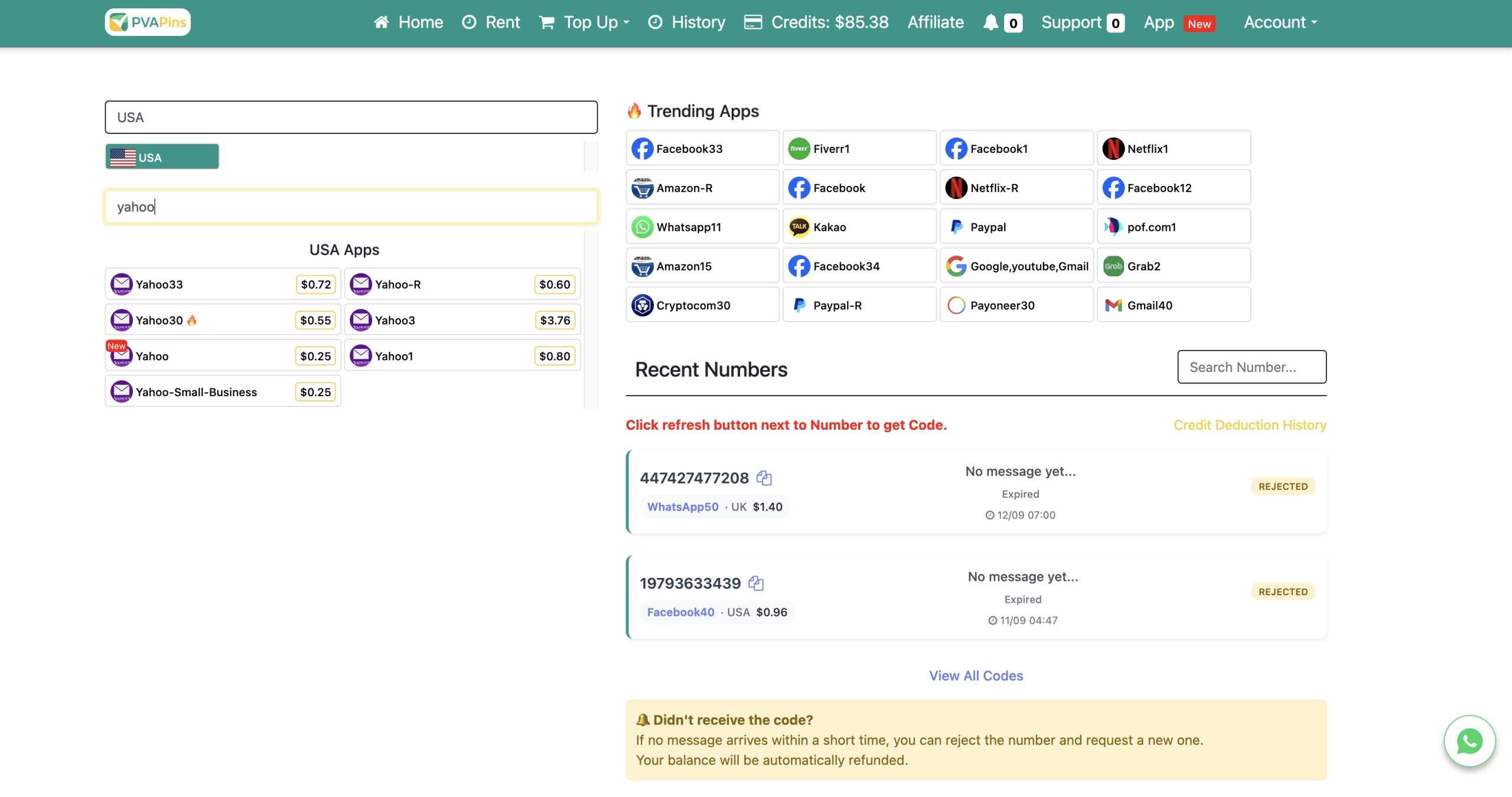The image size is (1512, 797).
Task: Select the Facebook12 trending app
Action: coord(1174,188)
